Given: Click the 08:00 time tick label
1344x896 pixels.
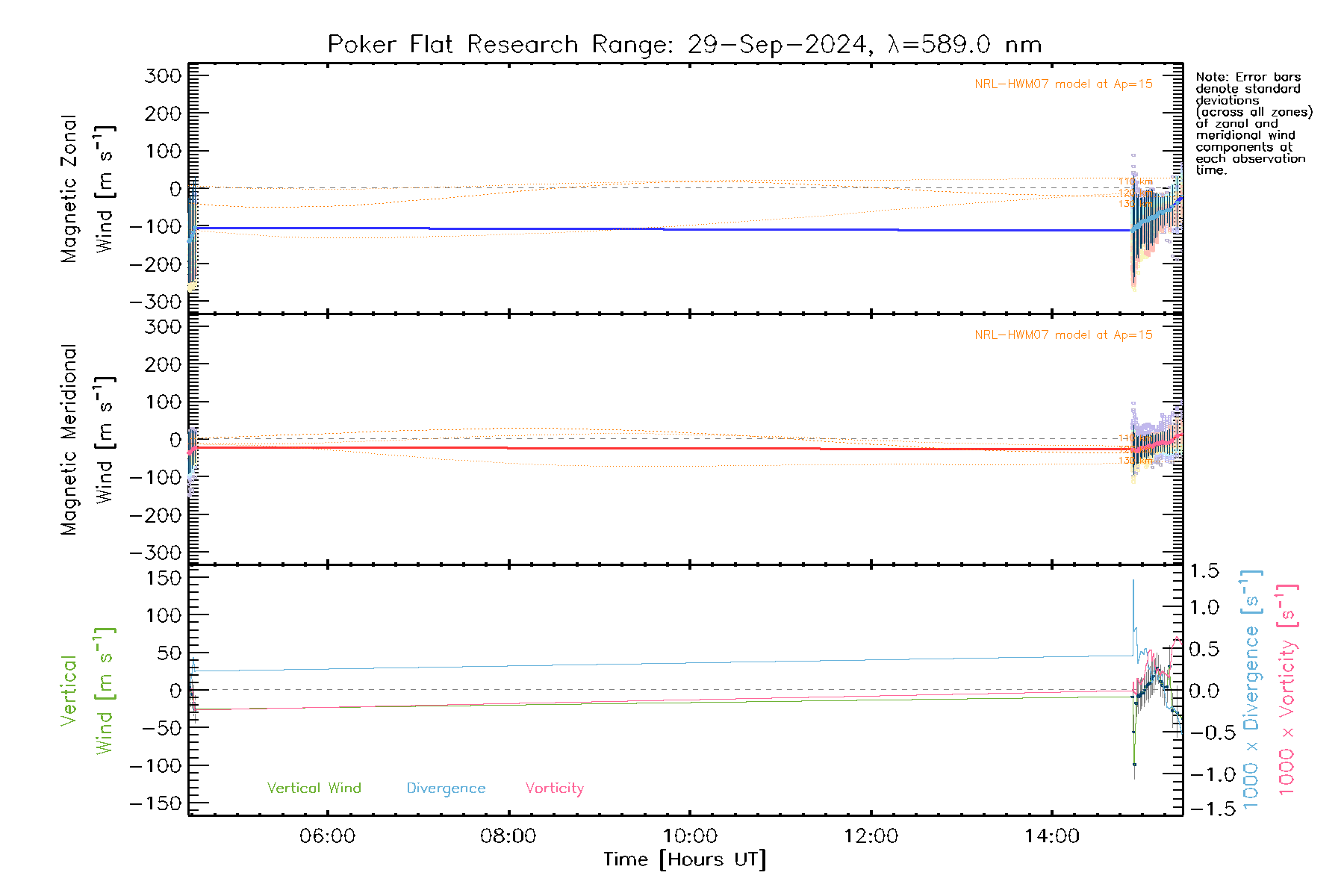Looking at the screenshot, I should pyautogui.click(x=508, y=836).
